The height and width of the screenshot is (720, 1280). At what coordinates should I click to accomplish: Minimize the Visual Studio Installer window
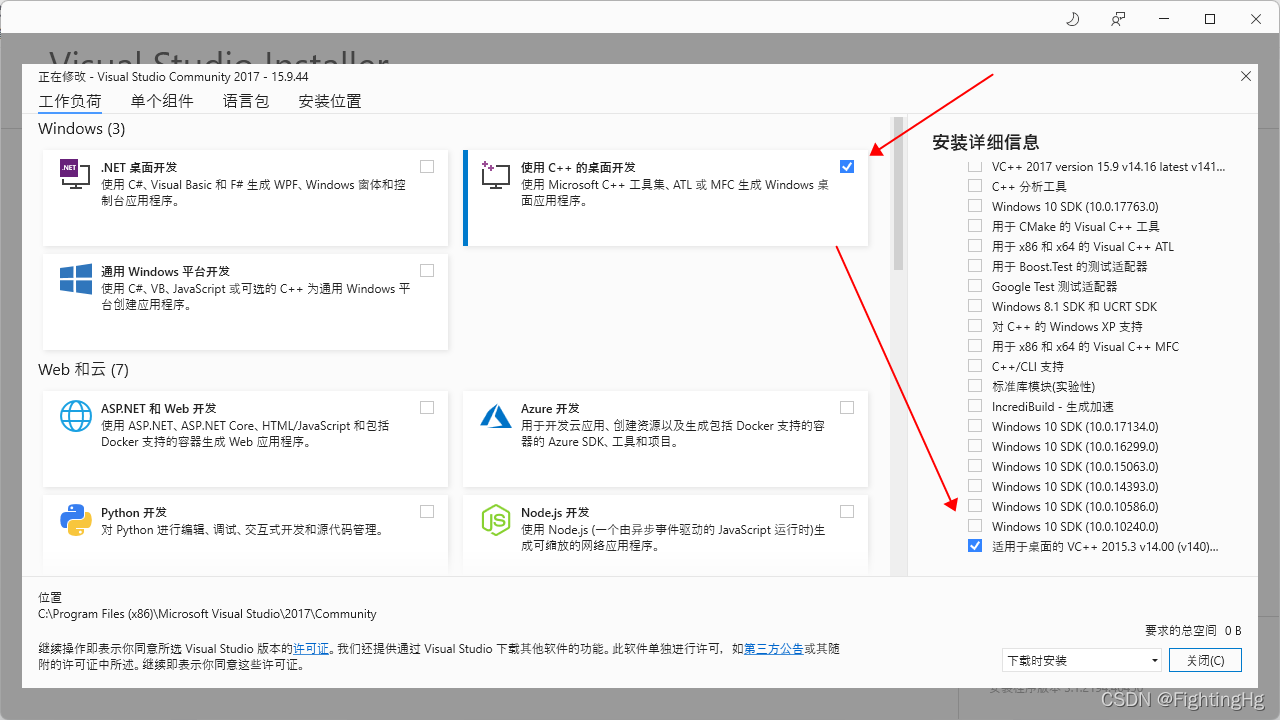tap(1164, 19)
